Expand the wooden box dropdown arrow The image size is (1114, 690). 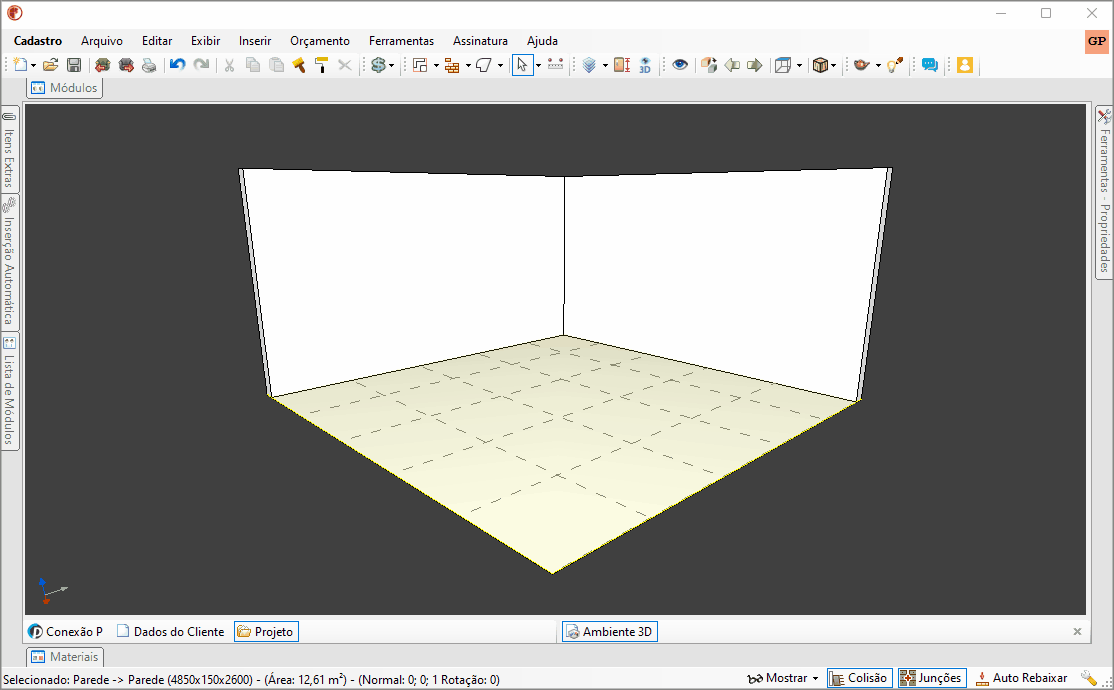click(x=833, y=66)
